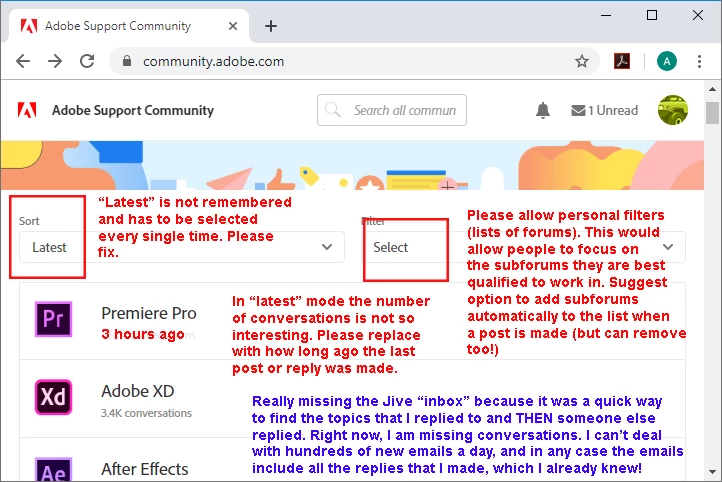Open the Adobe XD community link
The height and width of the screenshot is (482, 722).
tap(138, 391)
